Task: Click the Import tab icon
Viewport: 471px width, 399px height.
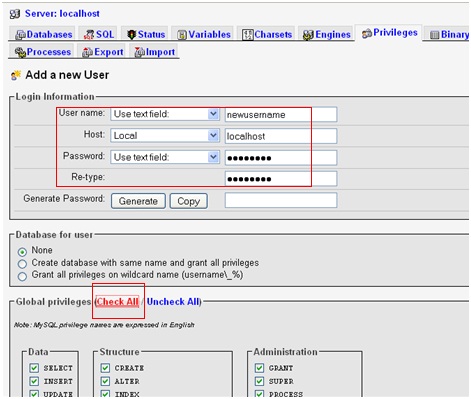Action: tap(139, 52)
